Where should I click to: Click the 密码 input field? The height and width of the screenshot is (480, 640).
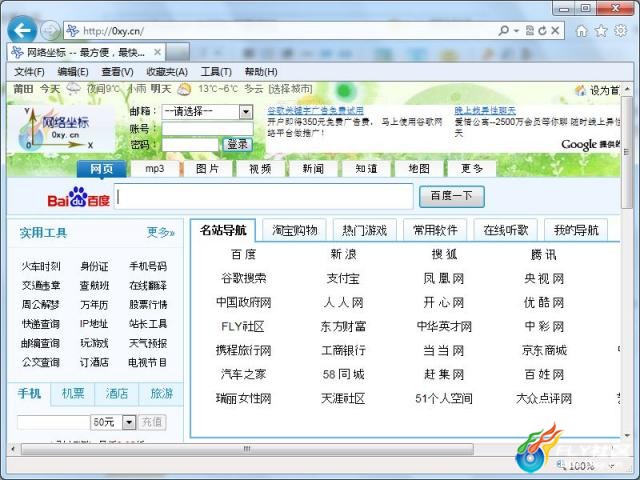pos(190,144)
